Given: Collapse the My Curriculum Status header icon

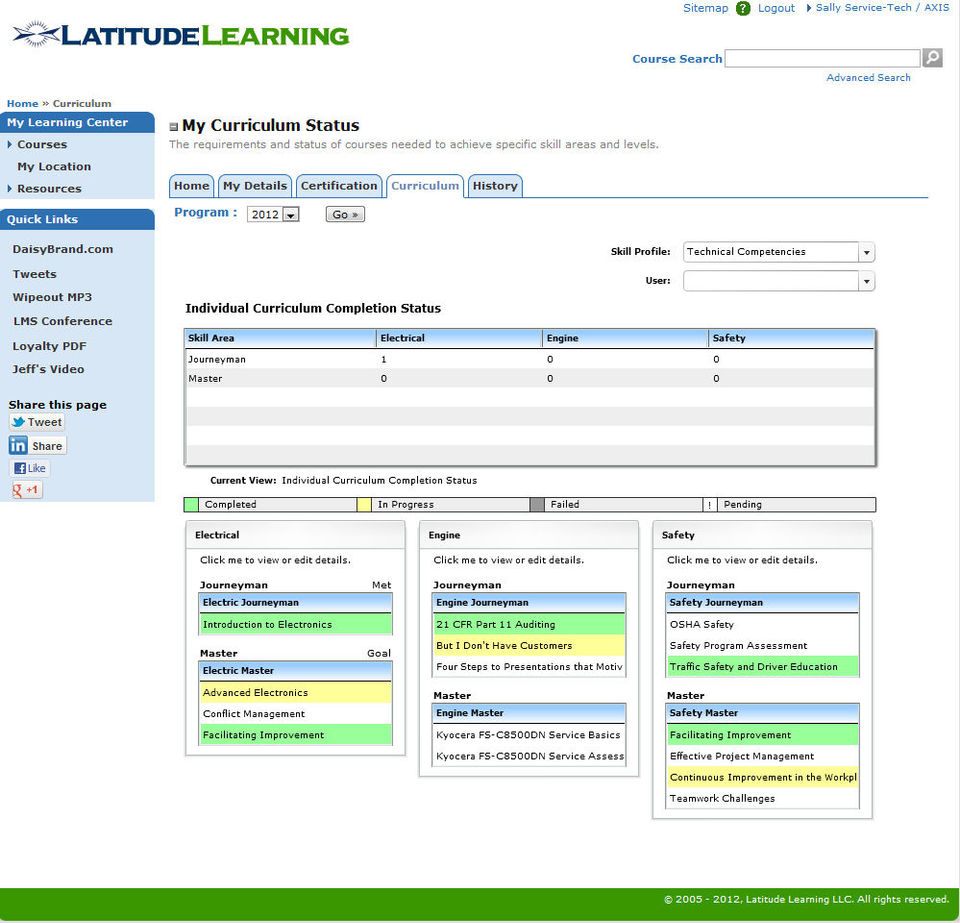Looking at the screenshot, I should coord(174,127).
